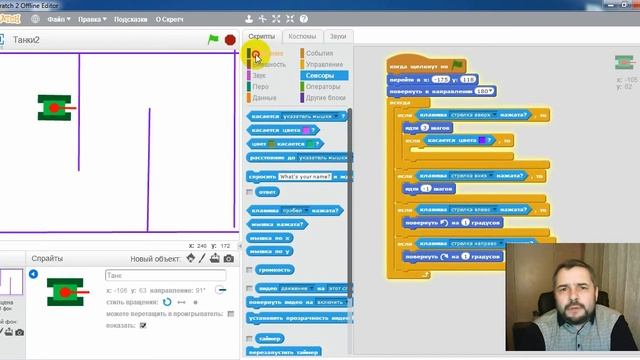Screen dimensions: 640x360
Task: Click the 'перезапустить таймер' block
Action: pos(284,352)
